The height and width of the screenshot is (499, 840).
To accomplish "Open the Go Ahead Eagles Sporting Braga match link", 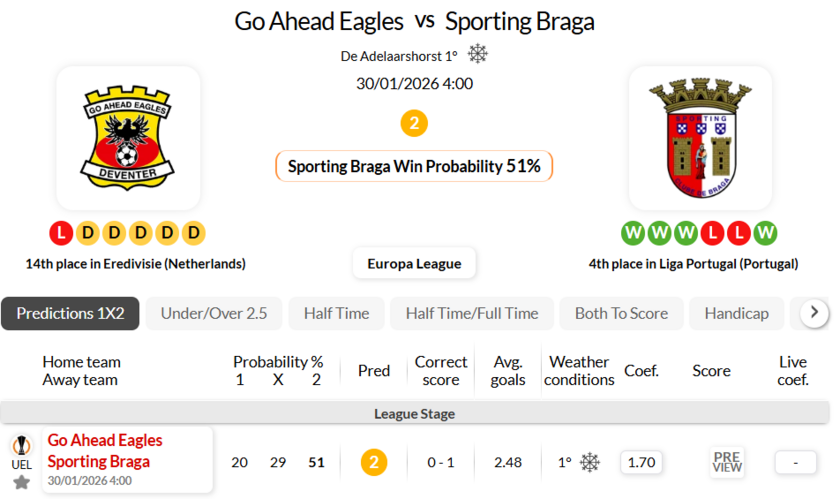I will coord(105,451).
